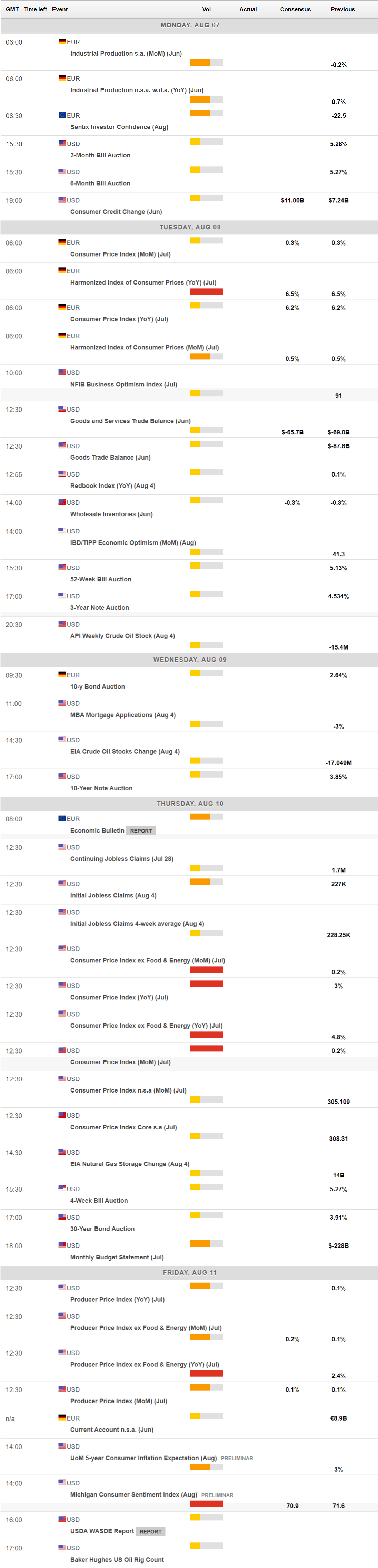Click the REPORT badge next to USDA WASDE Report
378x1568 pixels.
(150, 1531)
